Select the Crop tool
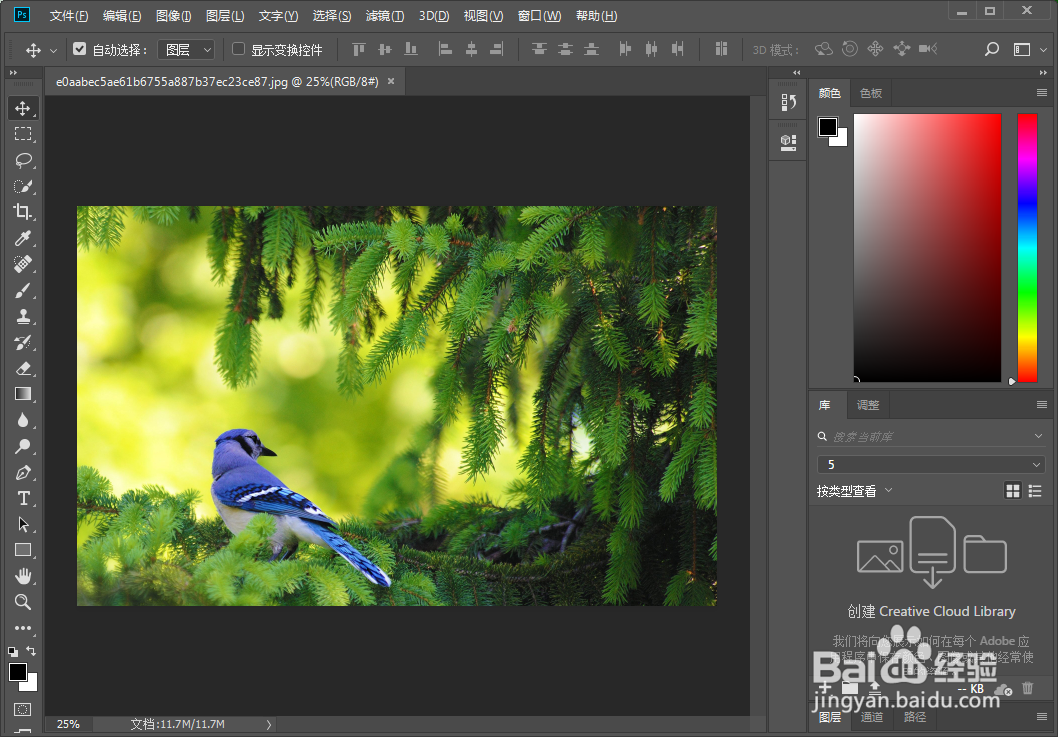 pos(23,212)
